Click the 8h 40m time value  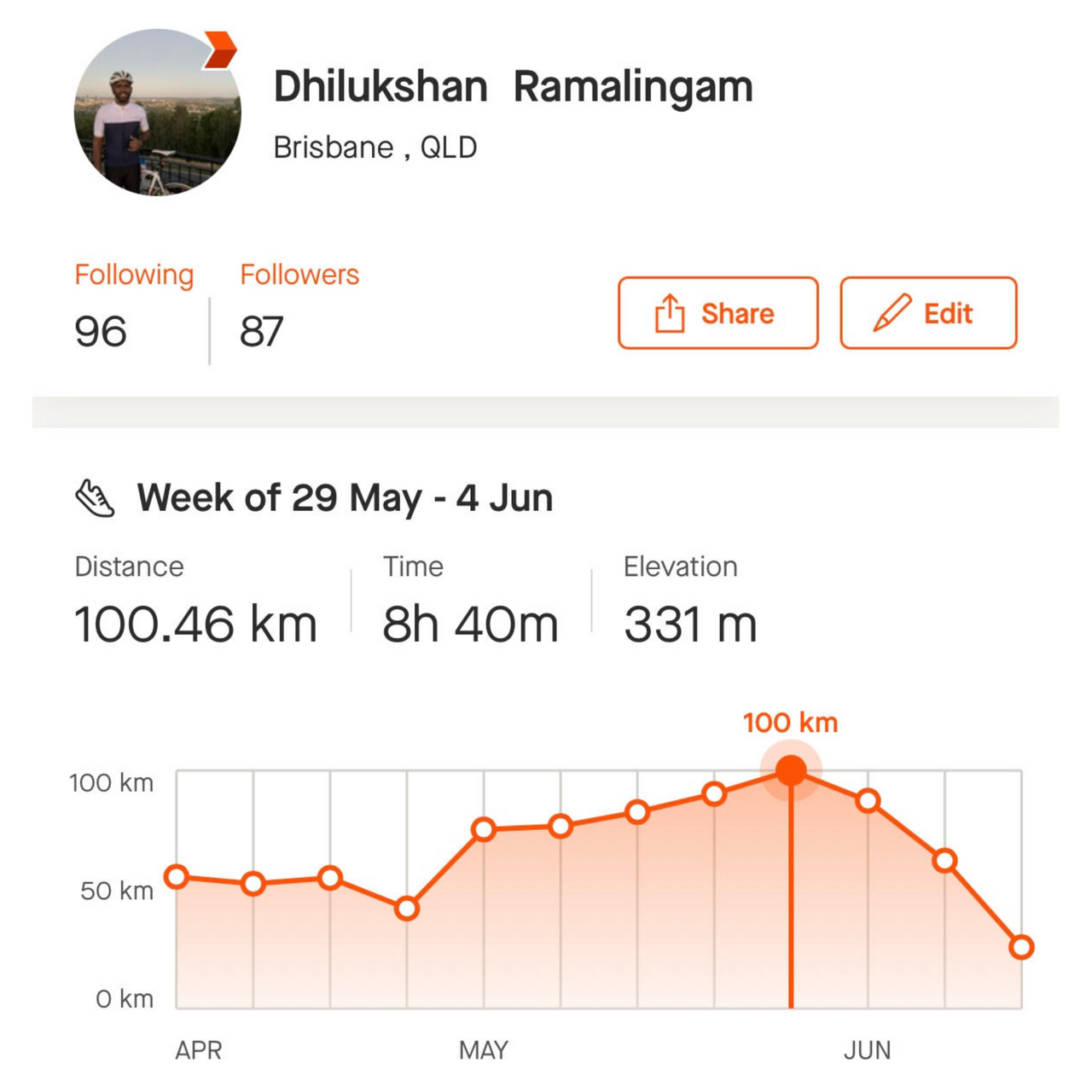[x=470, y=624]
